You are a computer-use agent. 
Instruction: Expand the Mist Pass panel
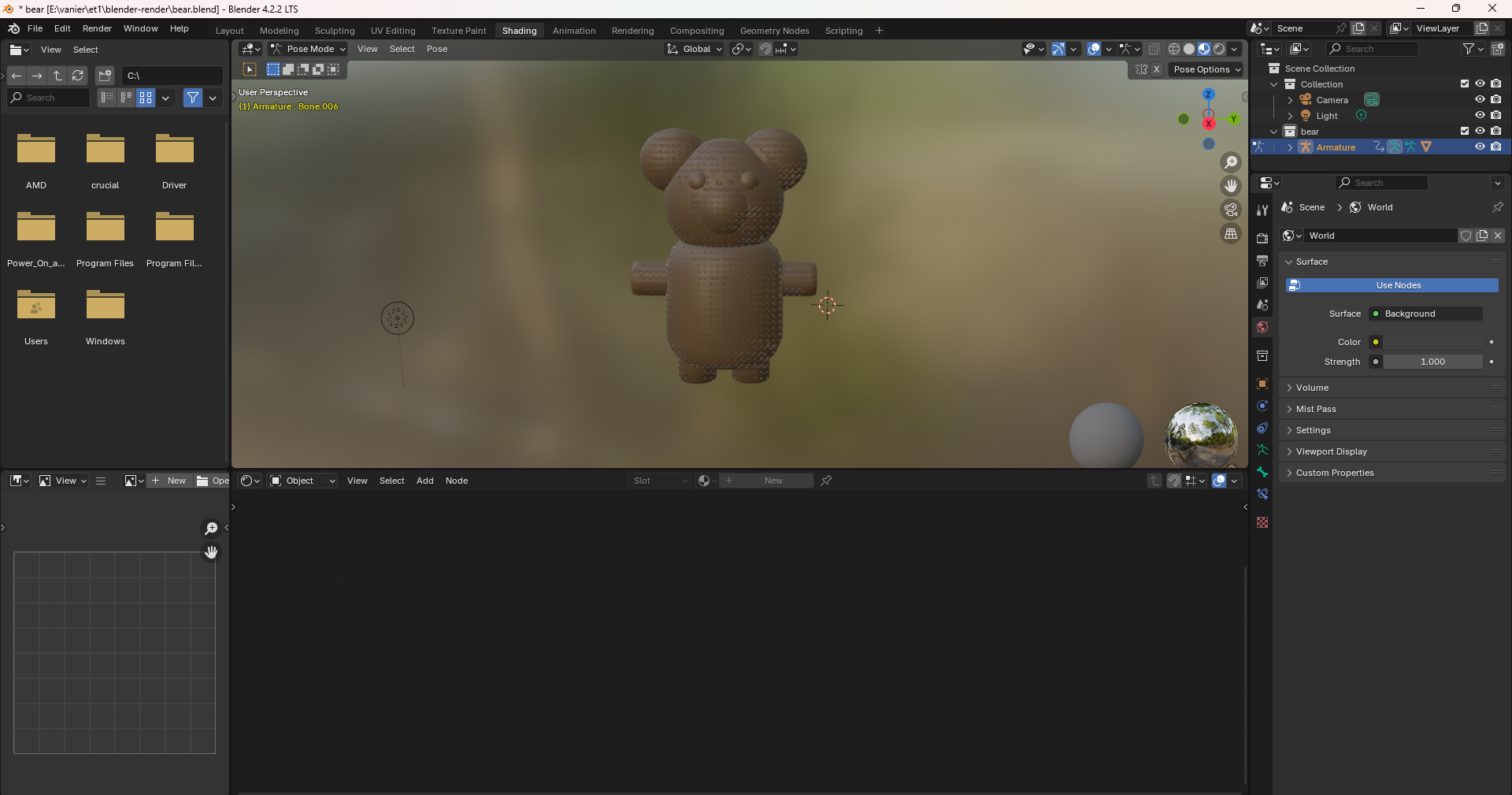pyautogui.click(x=1316, y=409)
